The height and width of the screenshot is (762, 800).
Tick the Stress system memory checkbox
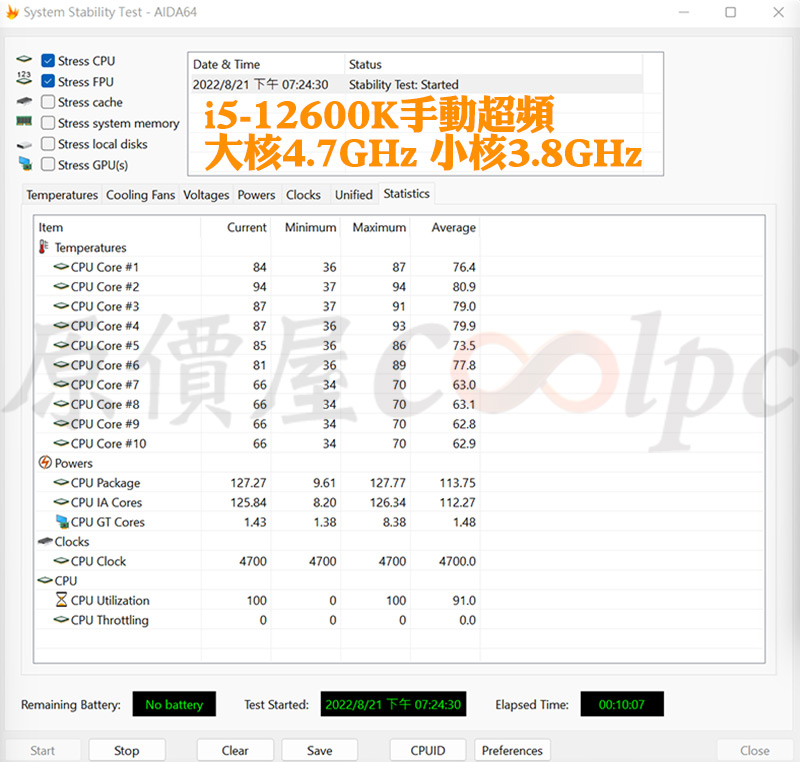click(x=48, y=123)
